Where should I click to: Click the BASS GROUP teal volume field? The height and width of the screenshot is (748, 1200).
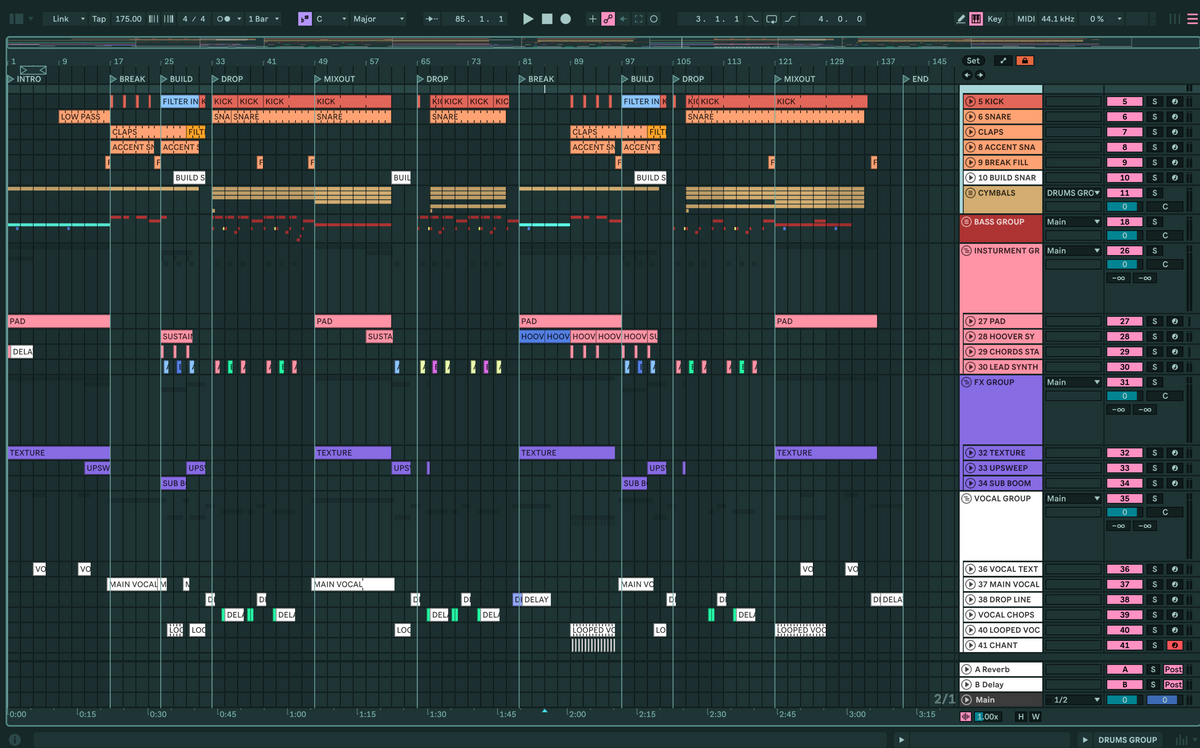click(x=1125, y=236)
